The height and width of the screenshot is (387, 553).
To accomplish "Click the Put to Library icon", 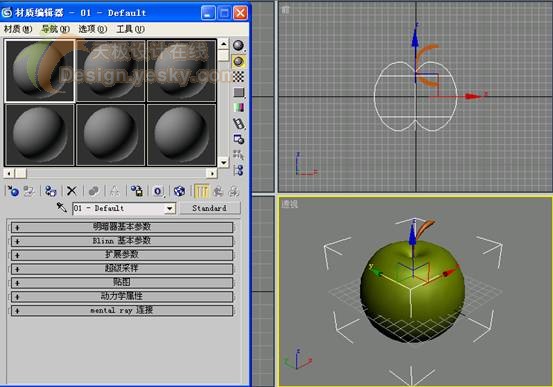I will coord(136,191).
